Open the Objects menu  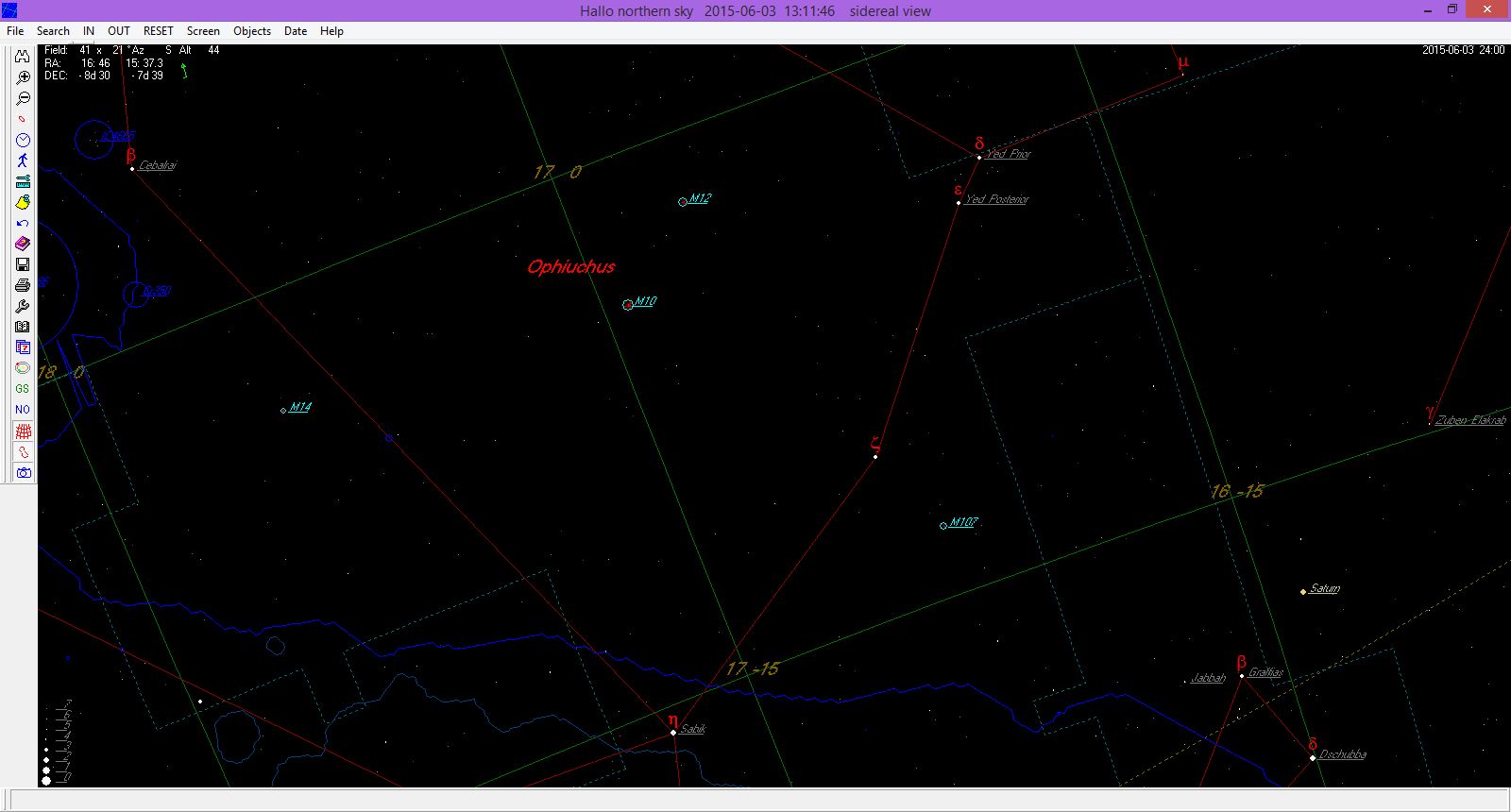tap(252, 31)
